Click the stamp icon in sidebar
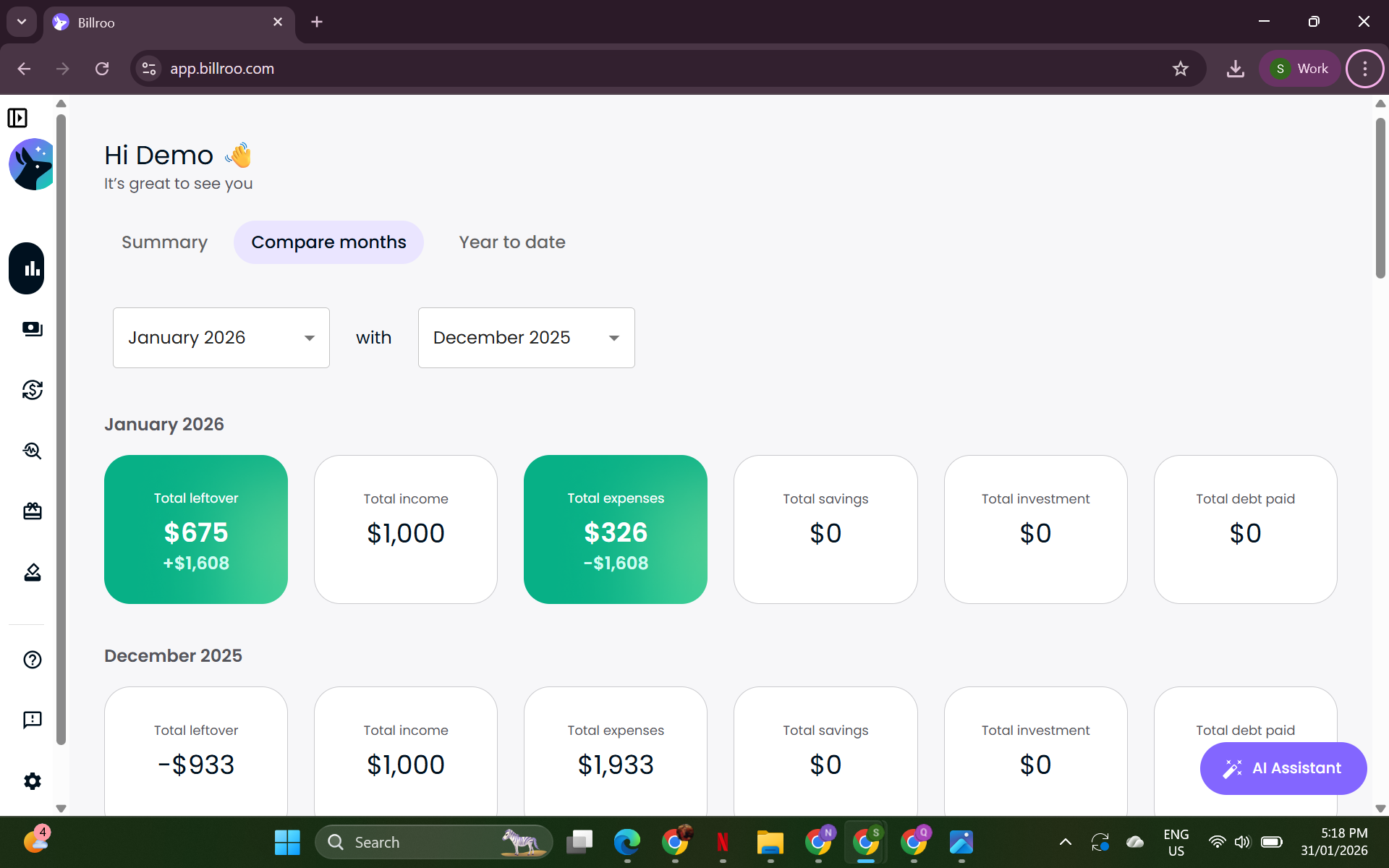Screen dimensions: 1389x868 tap(32, 573)
